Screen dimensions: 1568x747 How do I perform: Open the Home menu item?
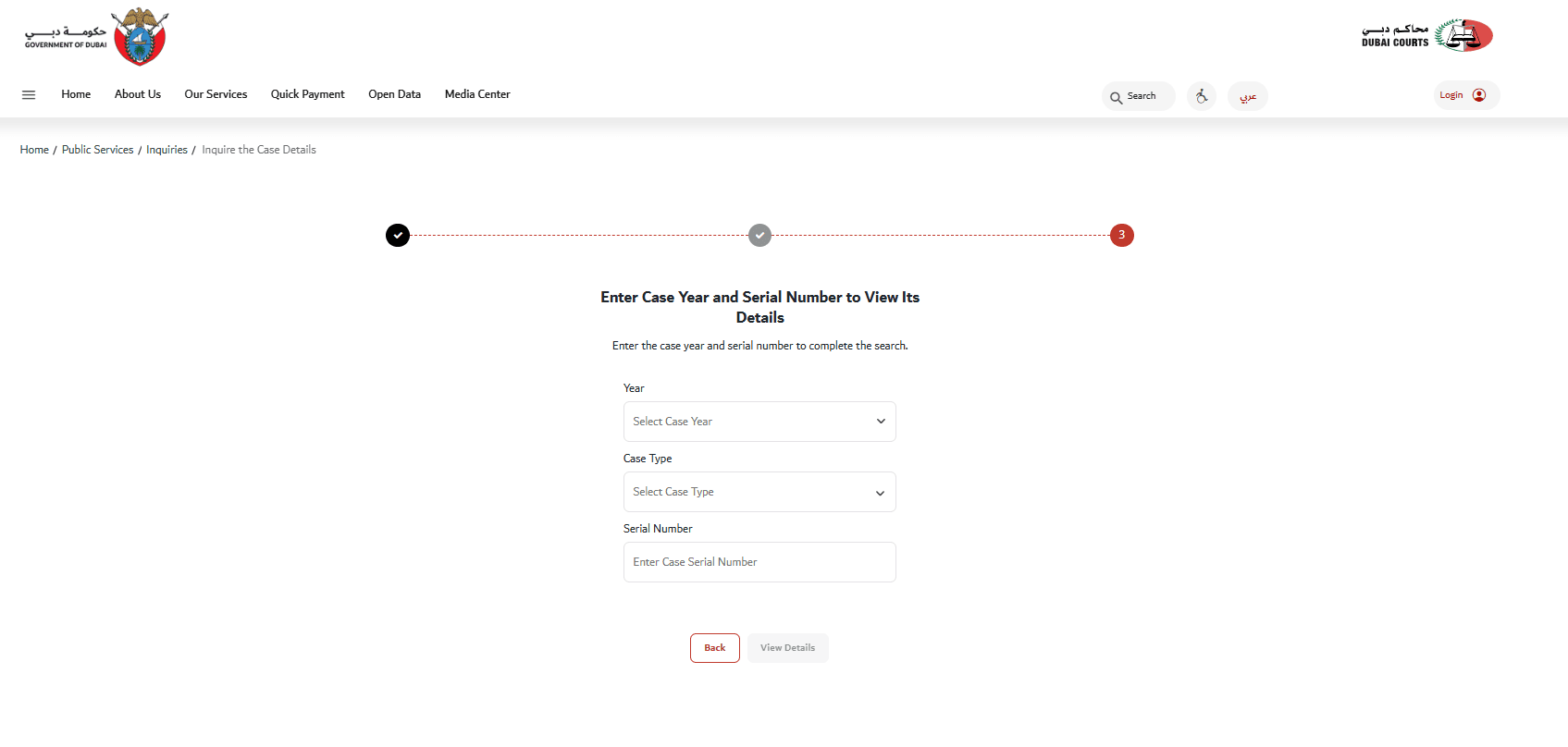point(76,94)
